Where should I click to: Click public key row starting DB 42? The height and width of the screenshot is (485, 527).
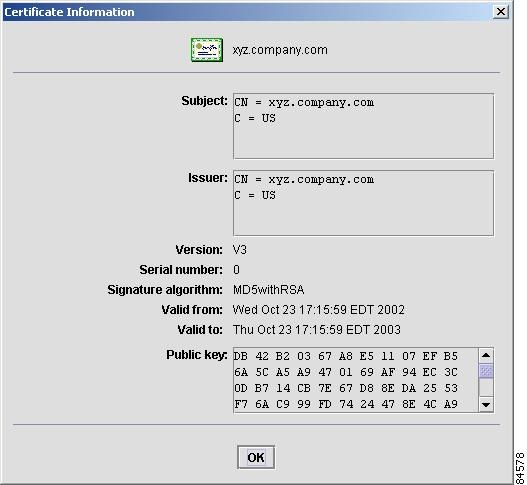pyautogui.click(x=346, y=356)
